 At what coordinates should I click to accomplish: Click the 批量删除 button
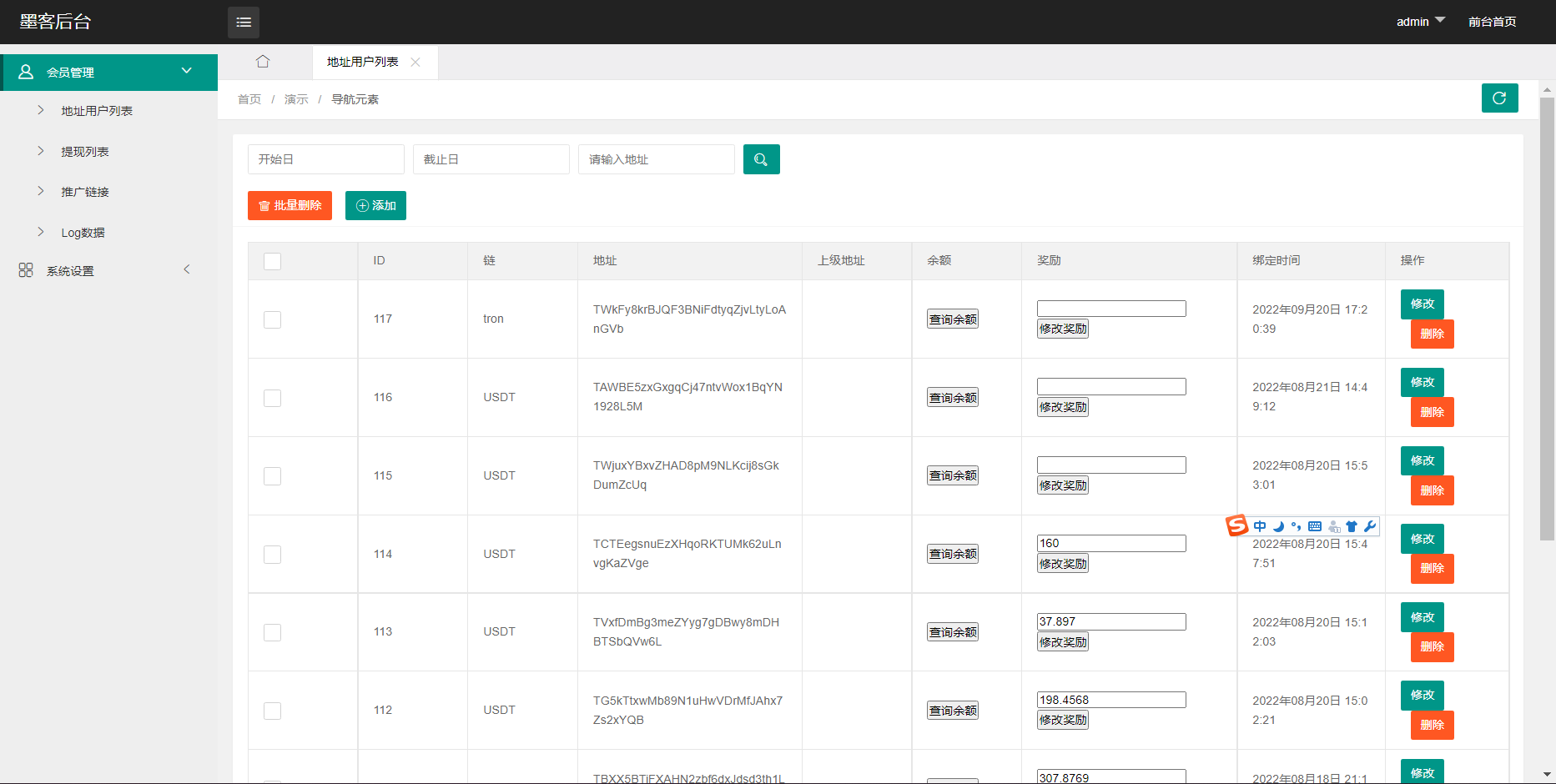pos(290,205)
